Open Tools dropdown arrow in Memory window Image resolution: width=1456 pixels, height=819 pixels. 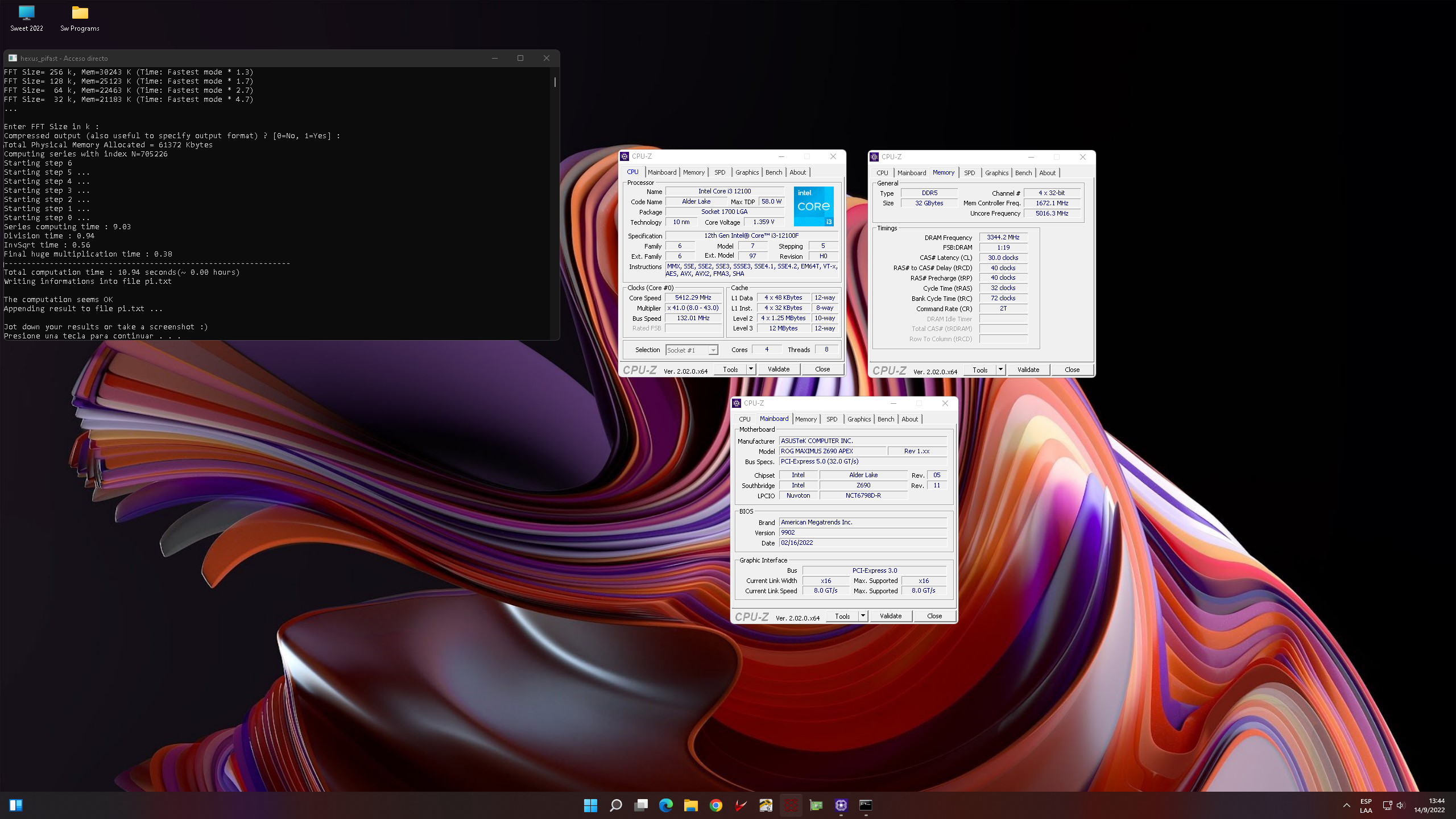1000,370
